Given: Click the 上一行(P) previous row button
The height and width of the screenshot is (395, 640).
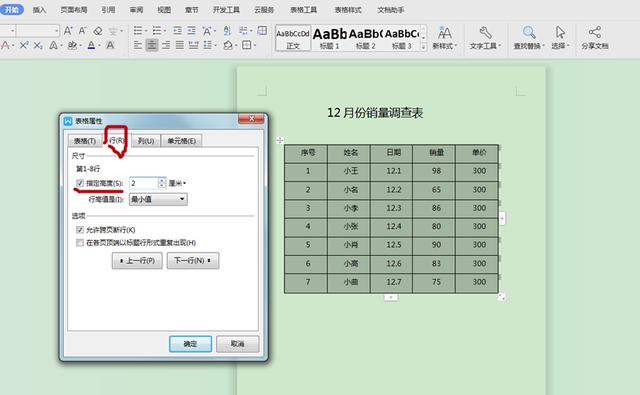Looking at the screenshot, I should tap(137, 261).
